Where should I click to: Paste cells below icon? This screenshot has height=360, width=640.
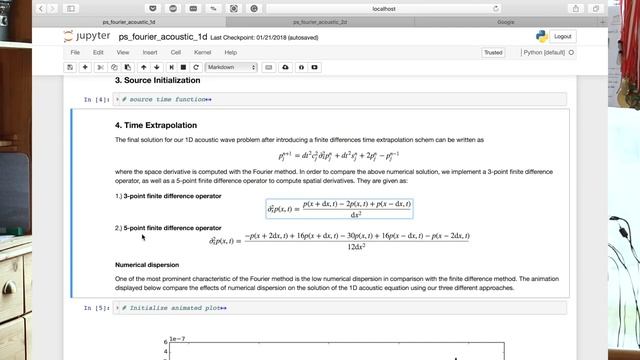pyautogui.click(x=128, y=67)
